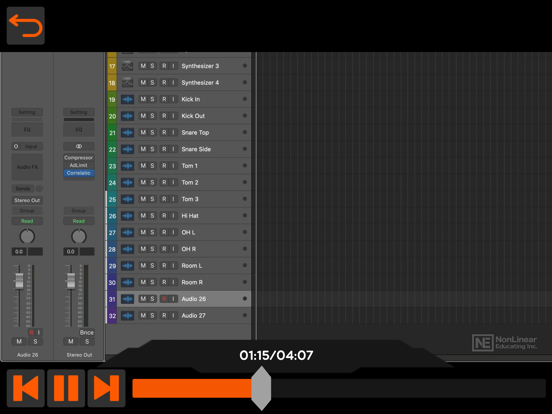Open Read automation mode on Audio 26 strip
Viewport: 552px width, 414px height.
tap(27, 221)
